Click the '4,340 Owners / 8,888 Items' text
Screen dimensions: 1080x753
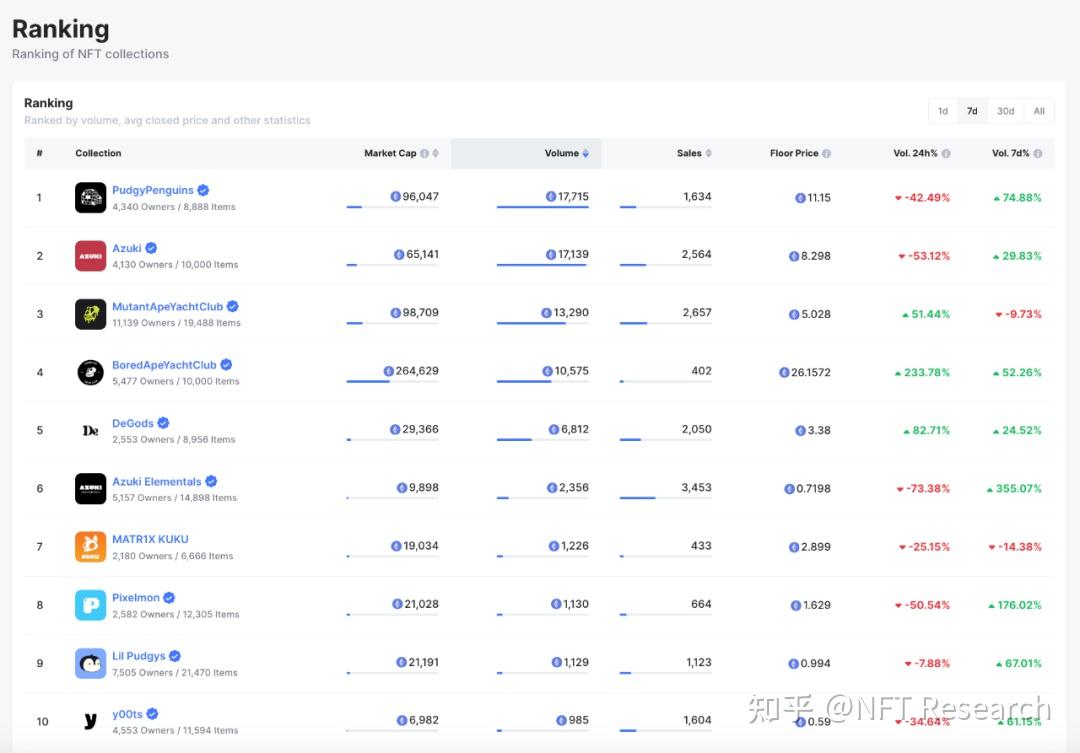pos(174,207)
